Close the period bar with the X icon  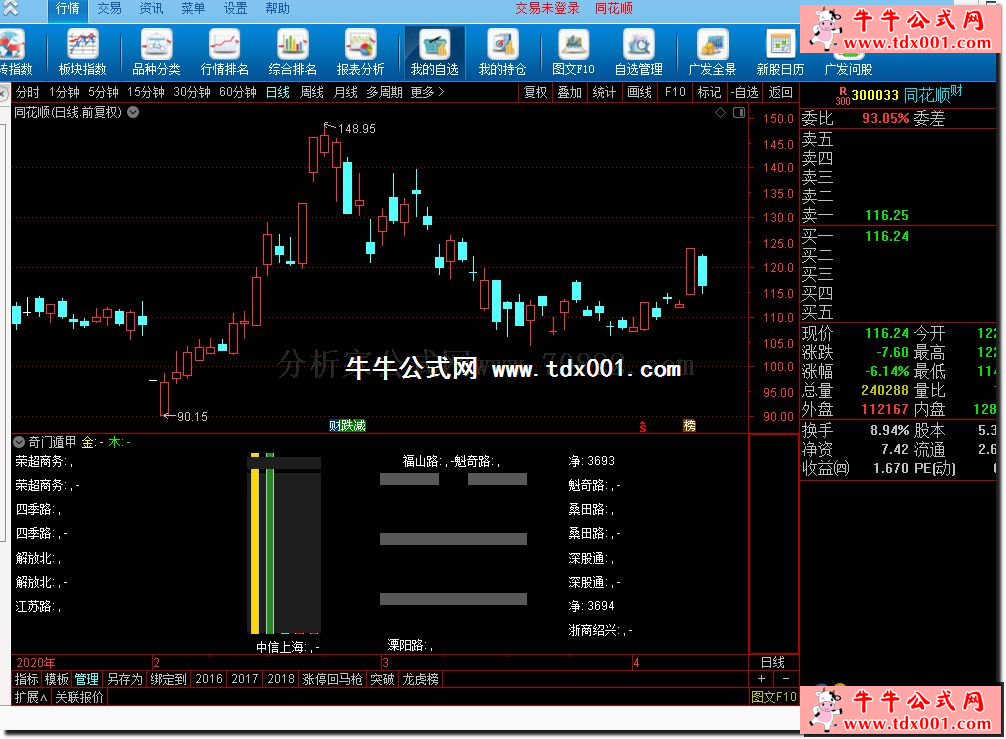[x=3, y=94]
